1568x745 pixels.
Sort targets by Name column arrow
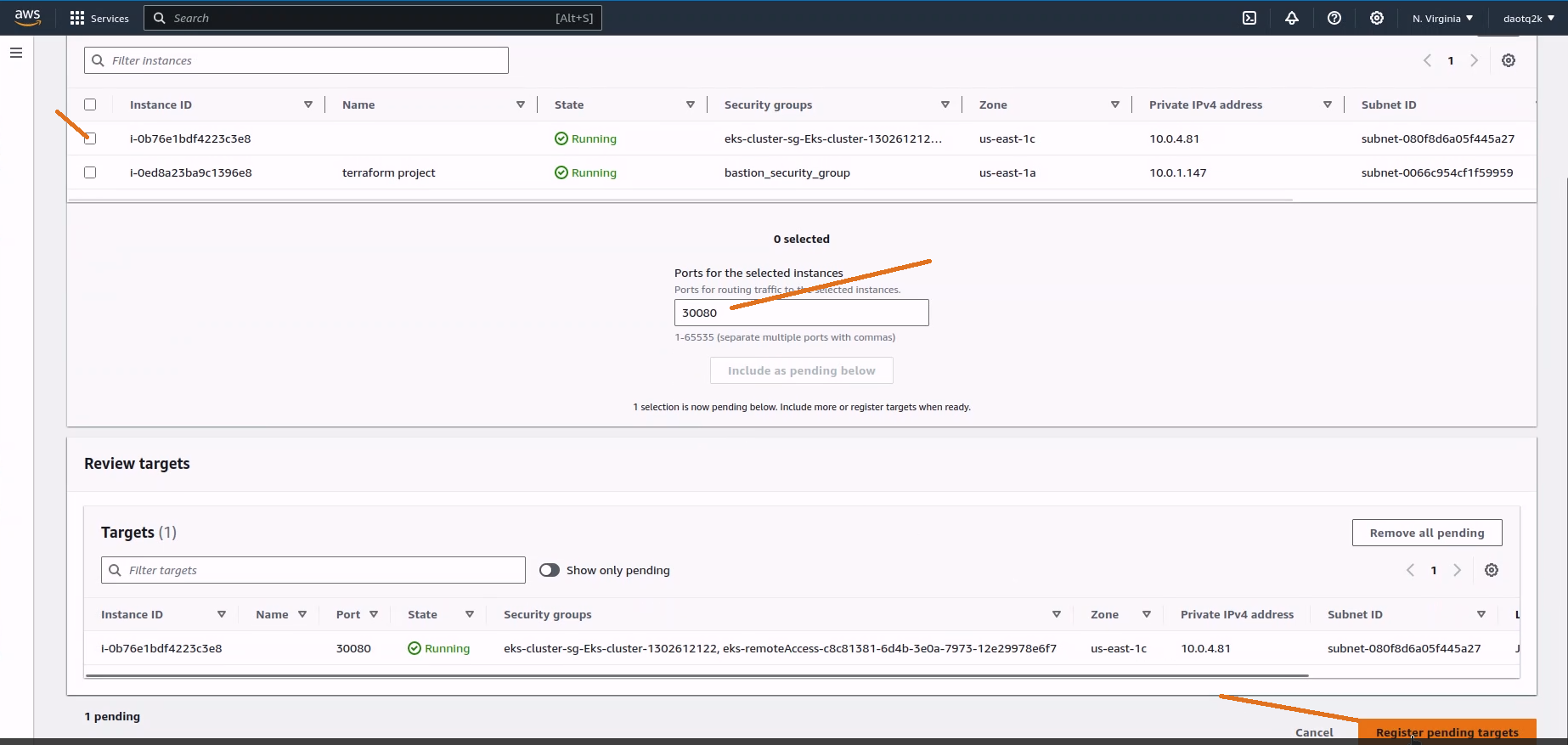coord(302,614)
